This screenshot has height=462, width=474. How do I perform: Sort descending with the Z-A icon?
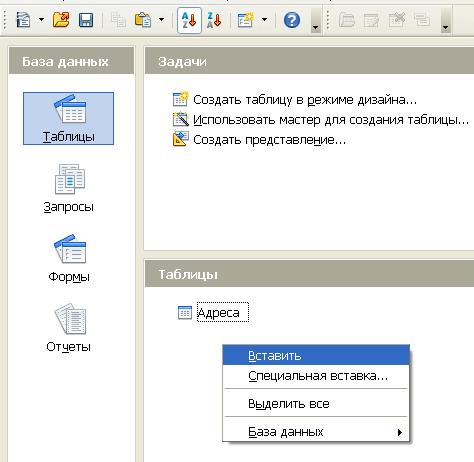click(214, 20)
